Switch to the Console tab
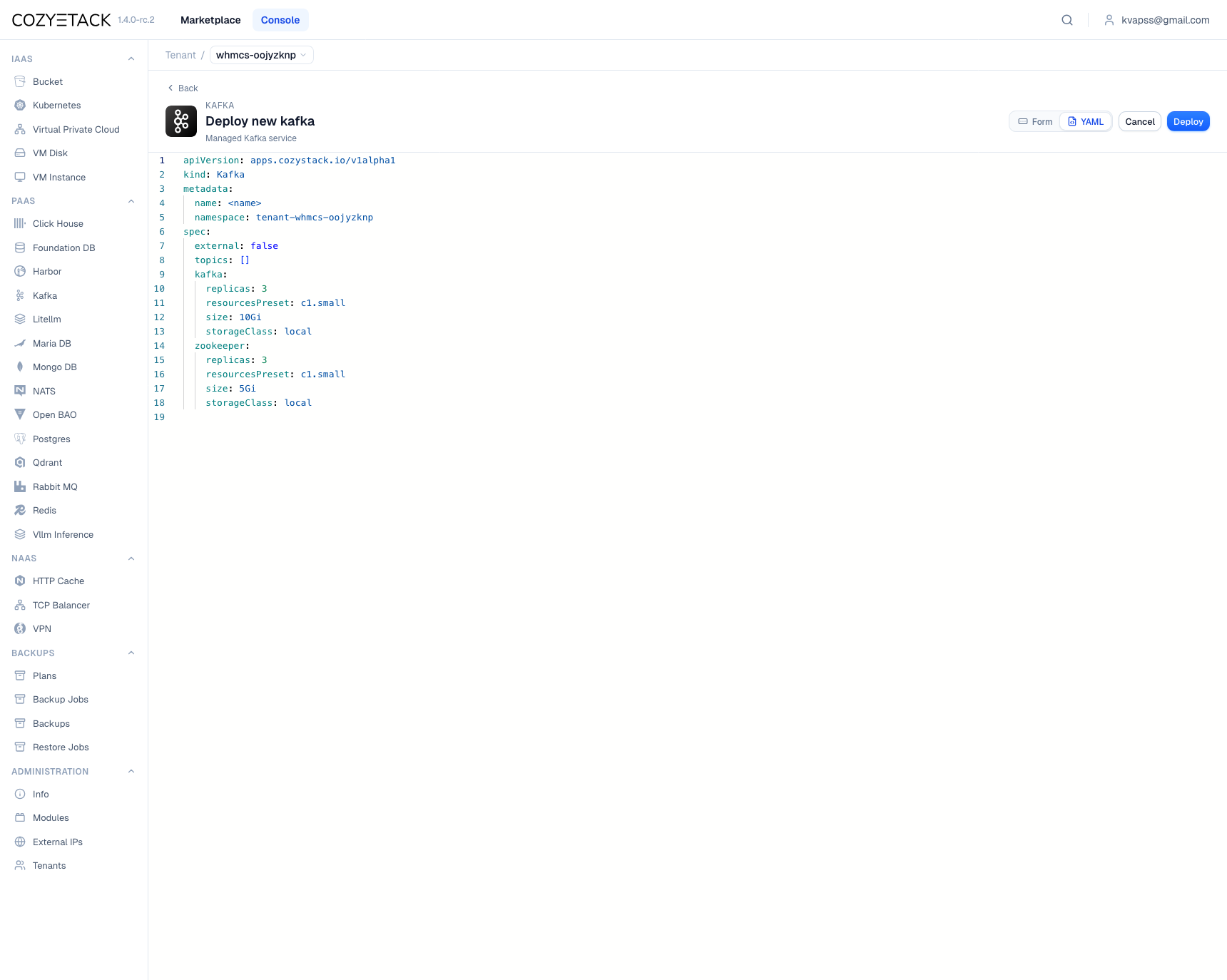 tap(280, 20)
